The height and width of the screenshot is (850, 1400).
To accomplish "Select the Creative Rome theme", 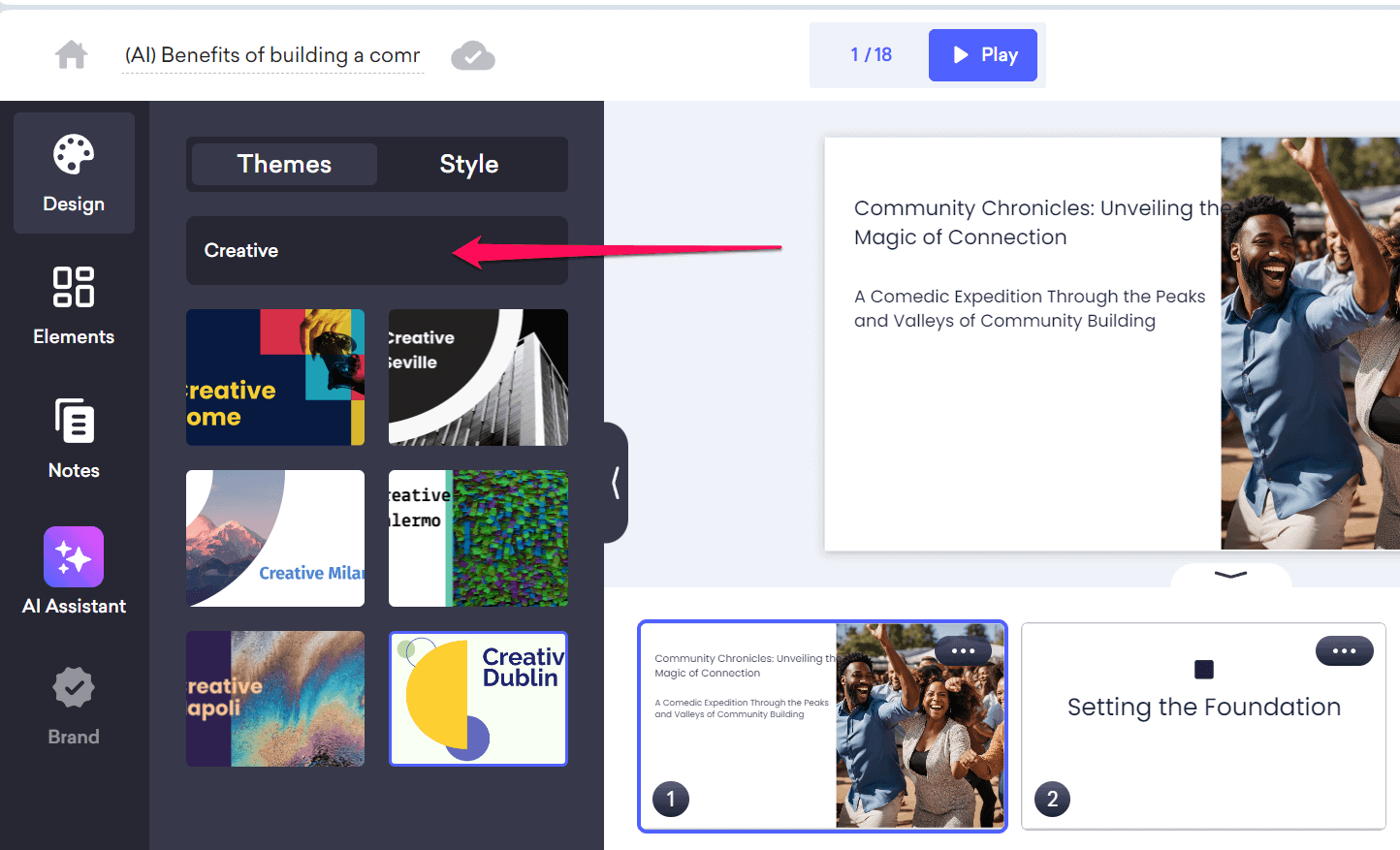I will (275, 377).
